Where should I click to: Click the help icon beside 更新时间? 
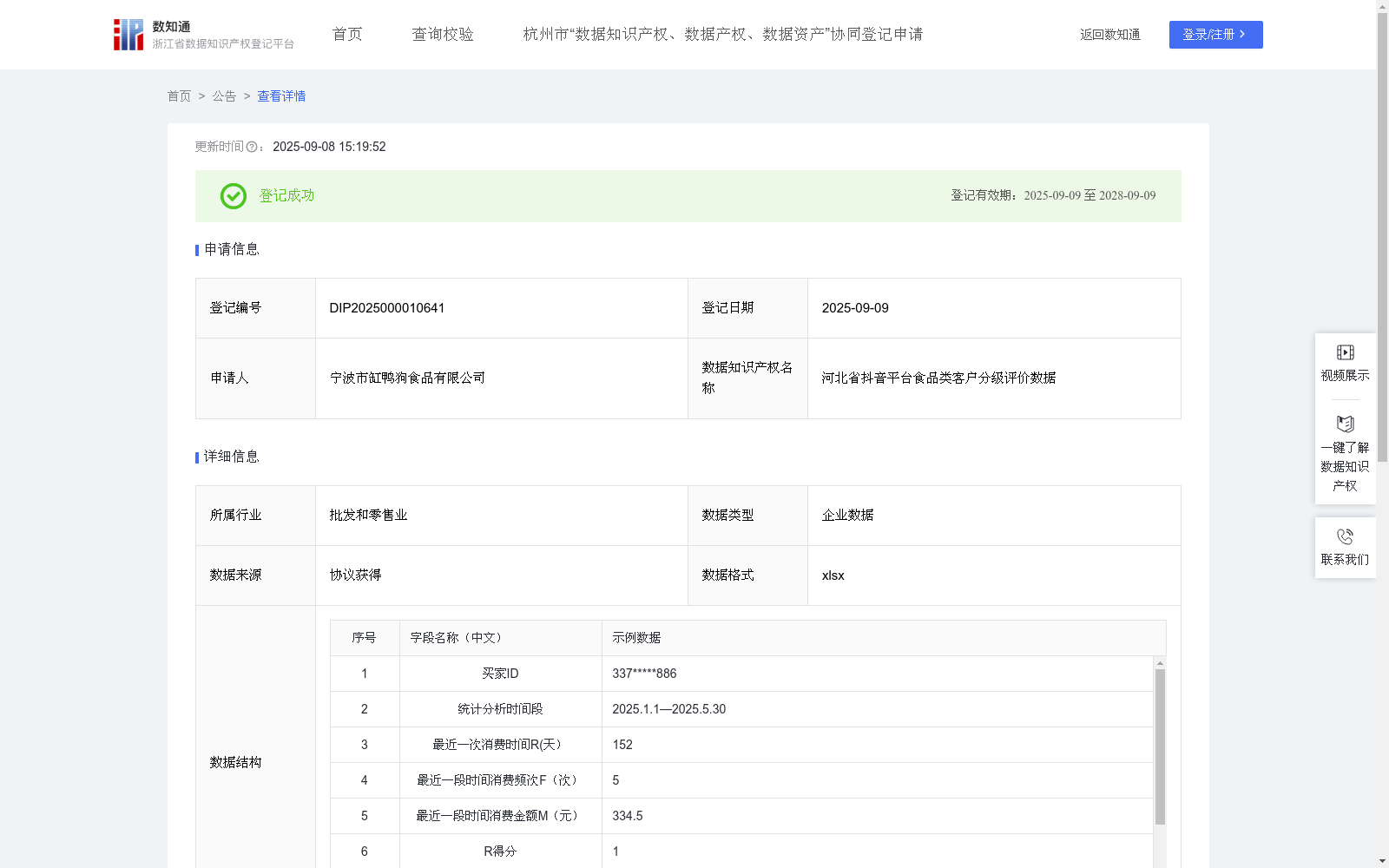point(252,147)
